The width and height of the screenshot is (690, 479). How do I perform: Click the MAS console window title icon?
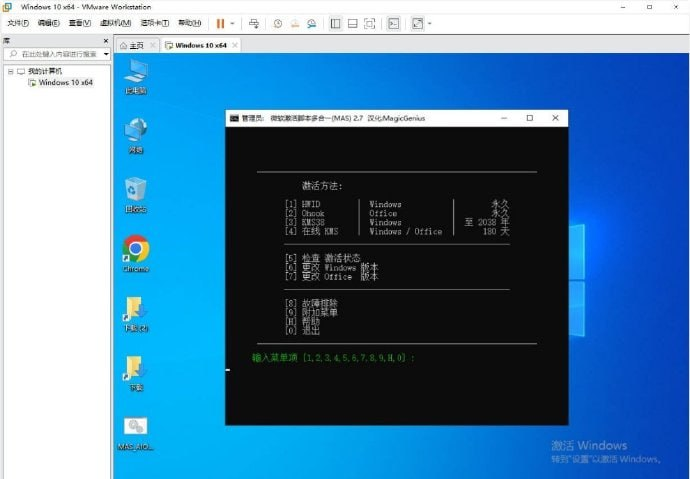point(234,118)
